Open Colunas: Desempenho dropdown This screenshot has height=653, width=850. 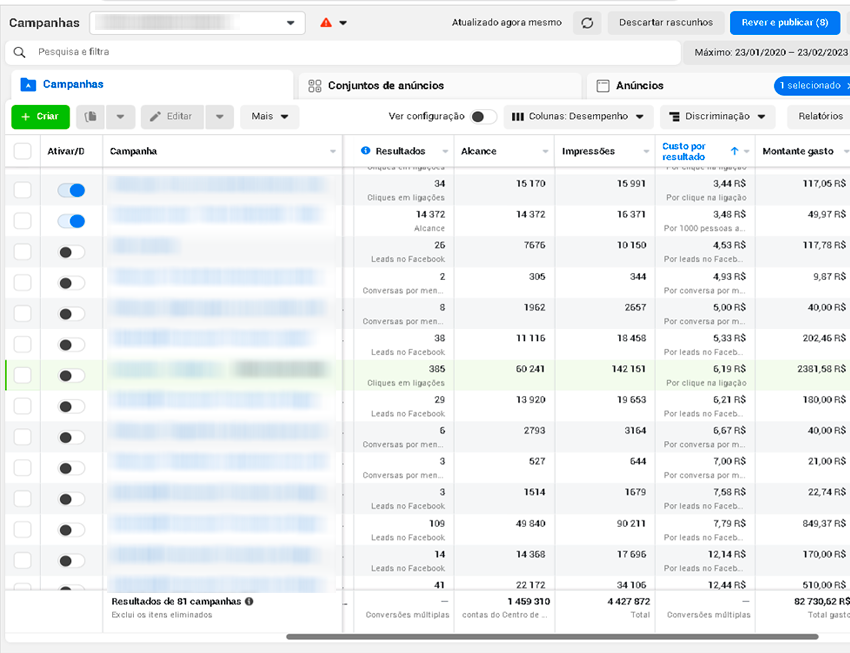[x=578, y=117]
